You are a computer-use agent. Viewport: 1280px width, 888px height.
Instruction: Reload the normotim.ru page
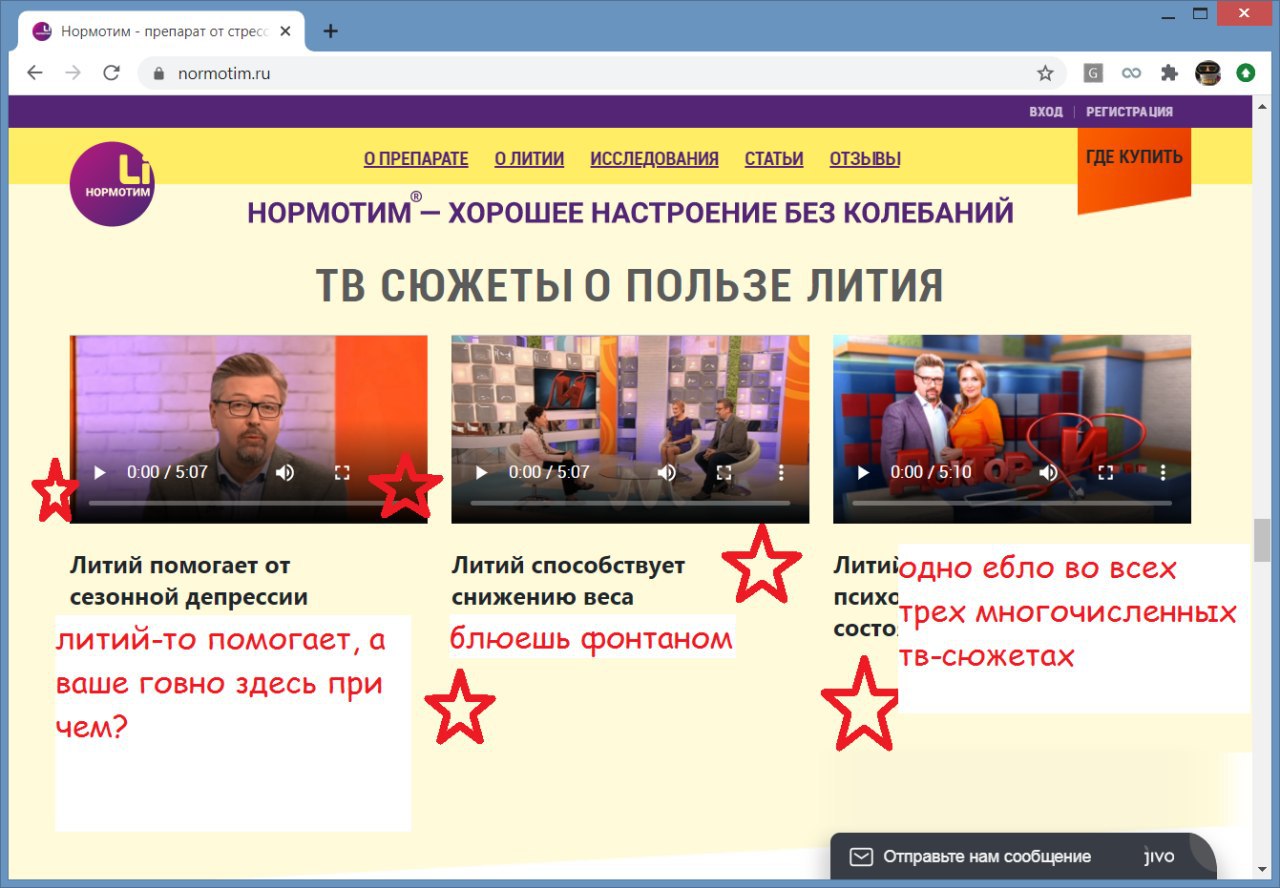(111, 73)
